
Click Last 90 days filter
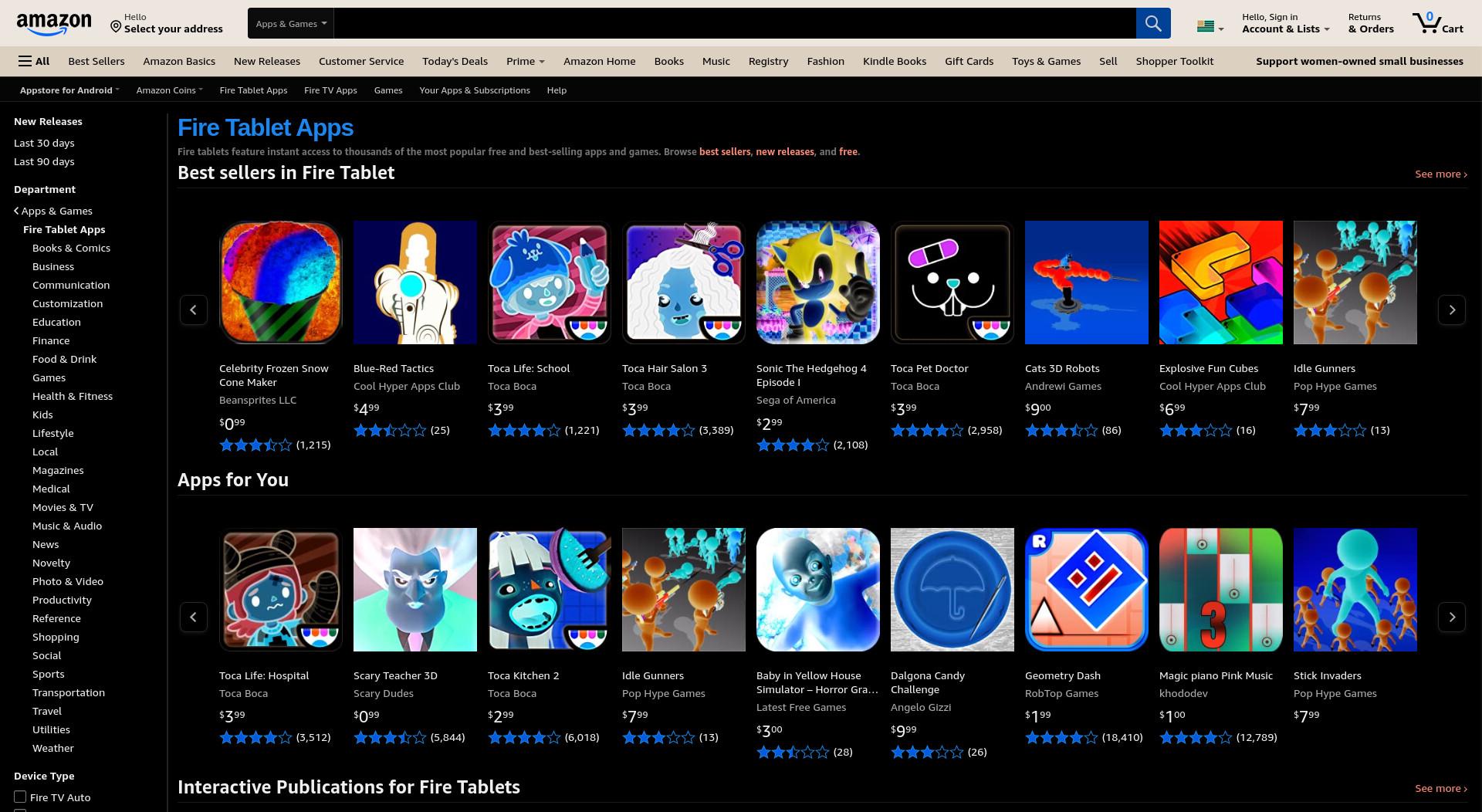44,161
